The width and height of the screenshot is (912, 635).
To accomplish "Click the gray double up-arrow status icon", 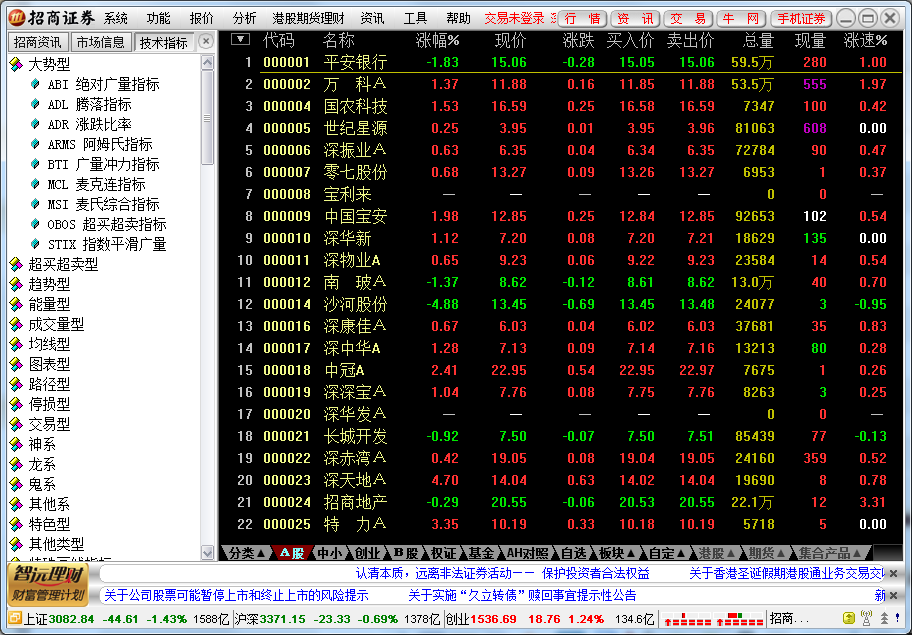I will (x=884, y=619).
